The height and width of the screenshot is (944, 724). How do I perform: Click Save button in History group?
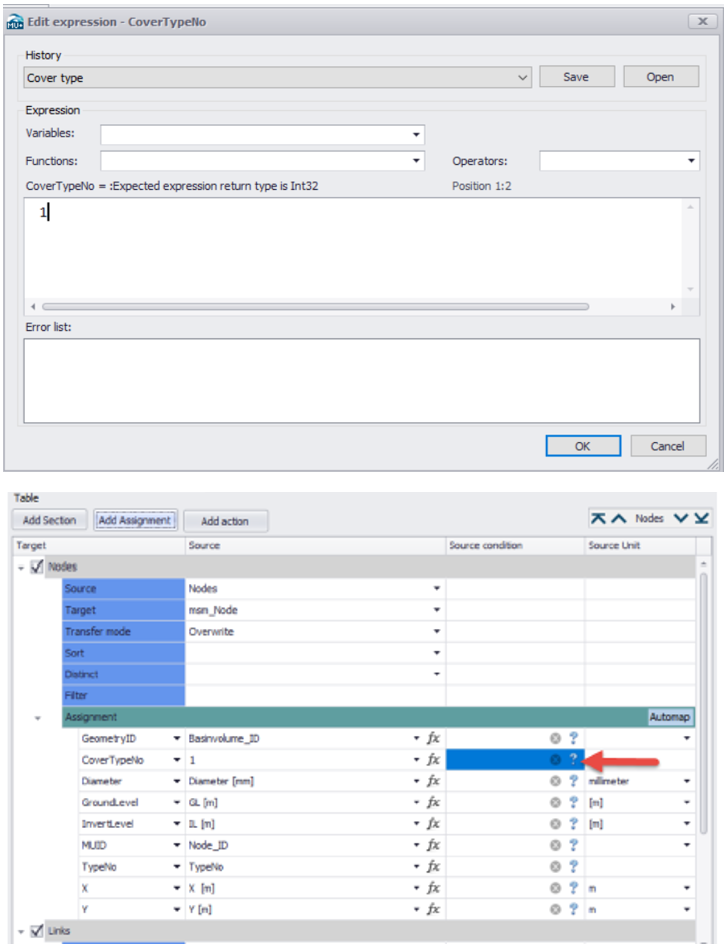(577, 77)
